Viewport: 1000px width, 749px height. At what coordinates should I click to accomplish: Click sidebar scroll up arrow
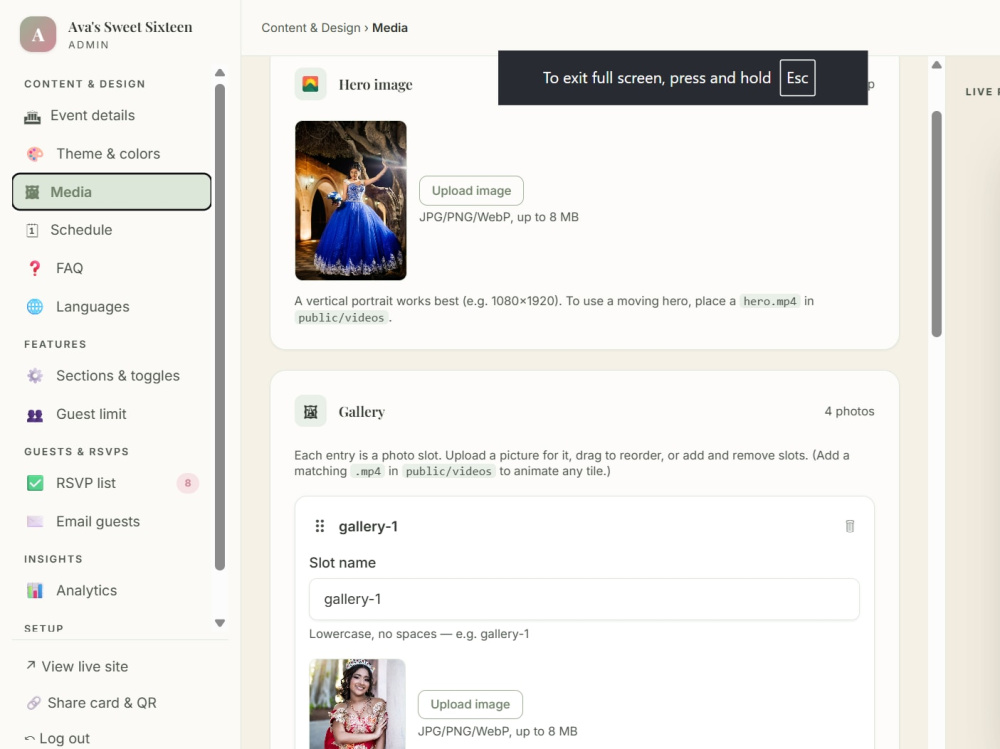[x=220, y=73]
